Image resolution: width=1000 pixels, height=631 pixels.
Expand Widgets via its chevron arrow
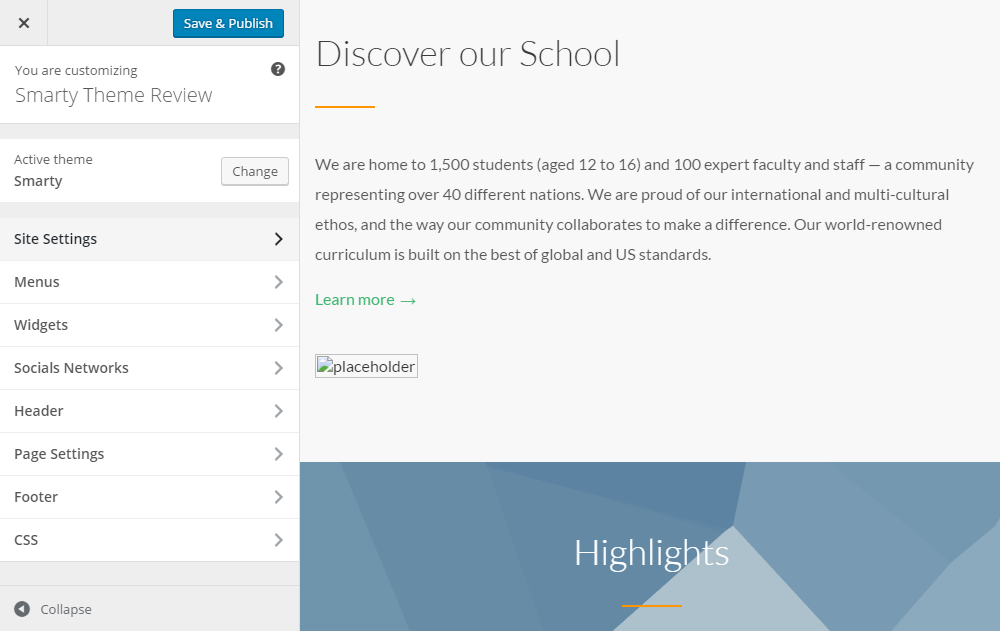(279, 325)
